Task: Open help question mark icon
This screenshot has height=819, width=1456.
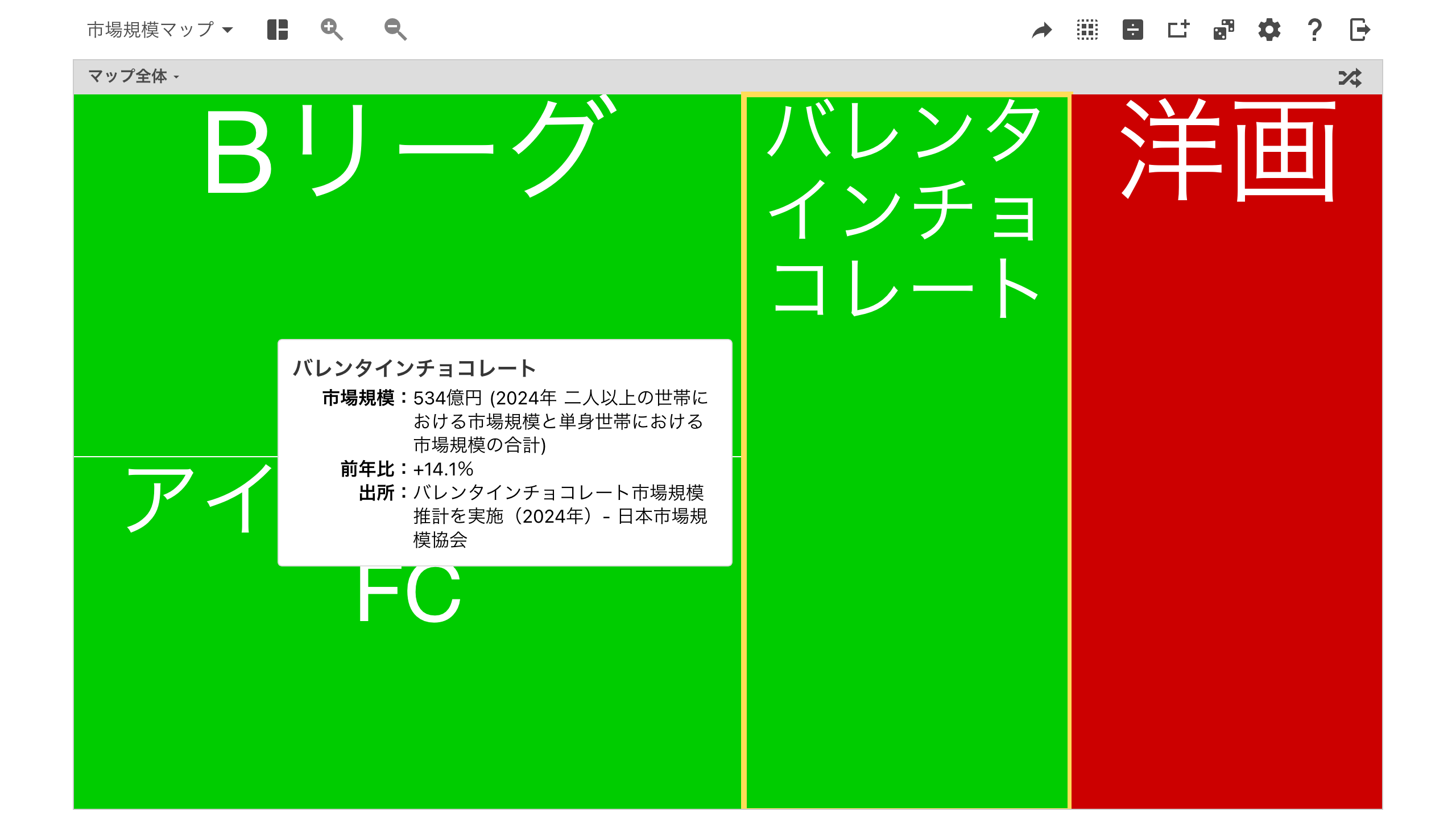Action: [x=1314, y=30]
